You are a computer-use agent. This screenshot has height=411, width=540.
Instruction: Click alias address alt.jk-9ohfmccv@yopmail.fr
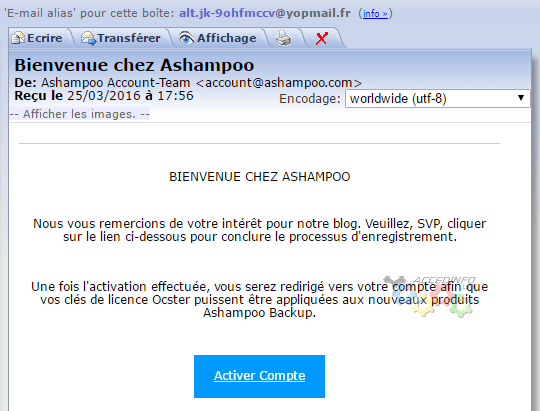[x=264, y=13]
